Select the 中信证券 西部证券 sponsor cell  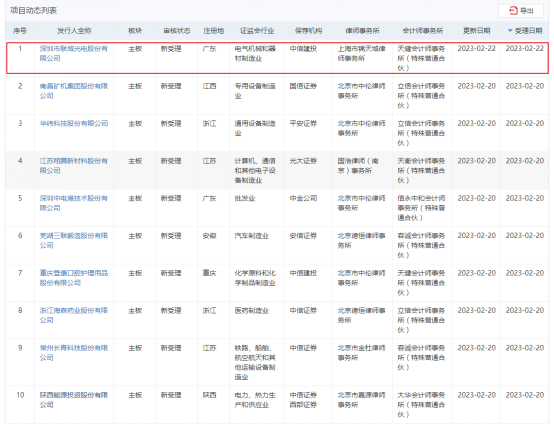pos(303,400)
